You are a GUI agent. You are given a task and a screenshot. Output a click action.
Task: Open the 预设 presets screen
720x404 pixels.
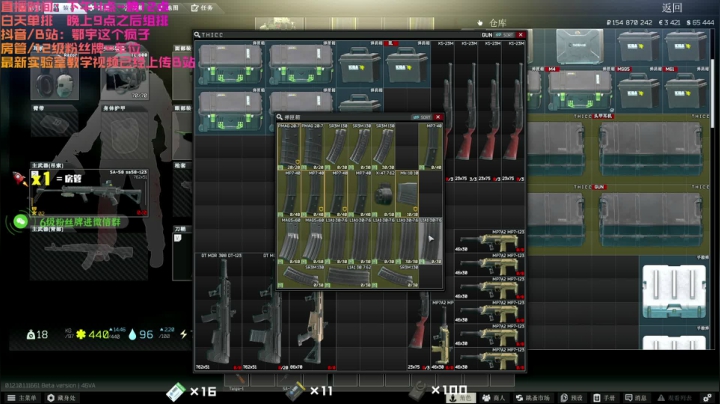tap(572, 398)
